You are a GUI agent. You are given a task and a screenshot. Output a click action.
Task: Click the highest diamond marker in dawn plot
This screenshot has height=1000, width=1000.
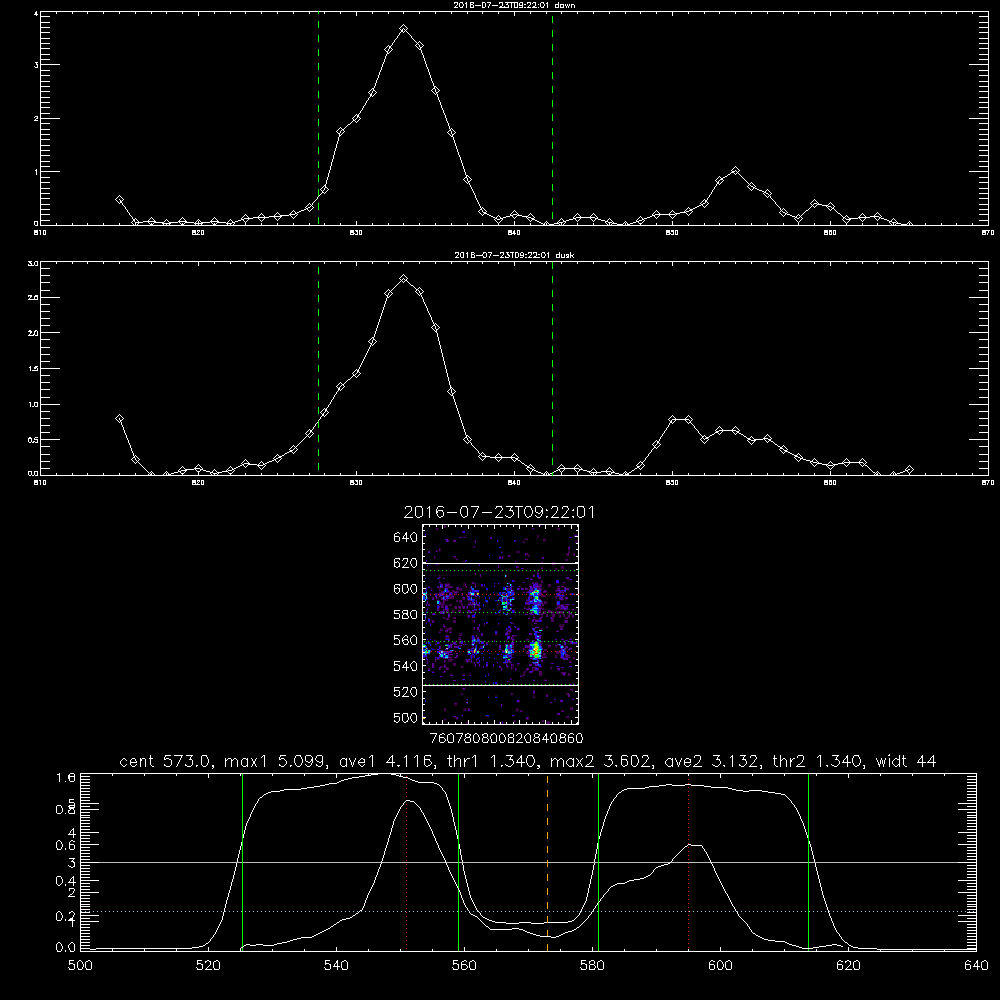(x=404, y=29)
